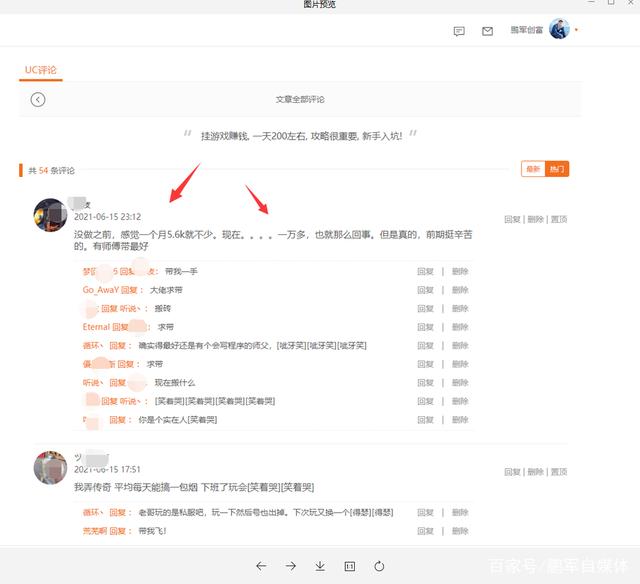Click the first commenter's avatar
The width and height of the screenshot is (640, 584).
pyautogui.click(x=50, y=214)
